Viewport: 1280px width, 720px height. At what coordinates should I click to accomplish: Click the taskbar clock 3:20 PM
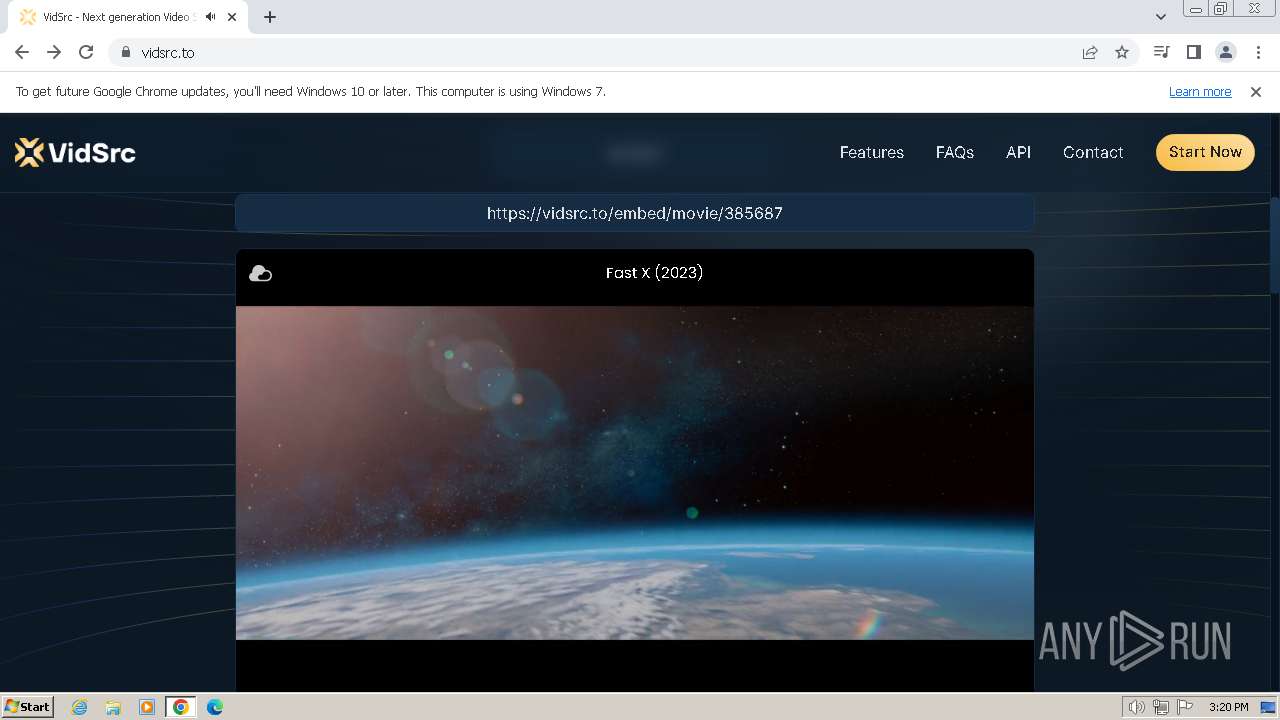coord(1228,707)
